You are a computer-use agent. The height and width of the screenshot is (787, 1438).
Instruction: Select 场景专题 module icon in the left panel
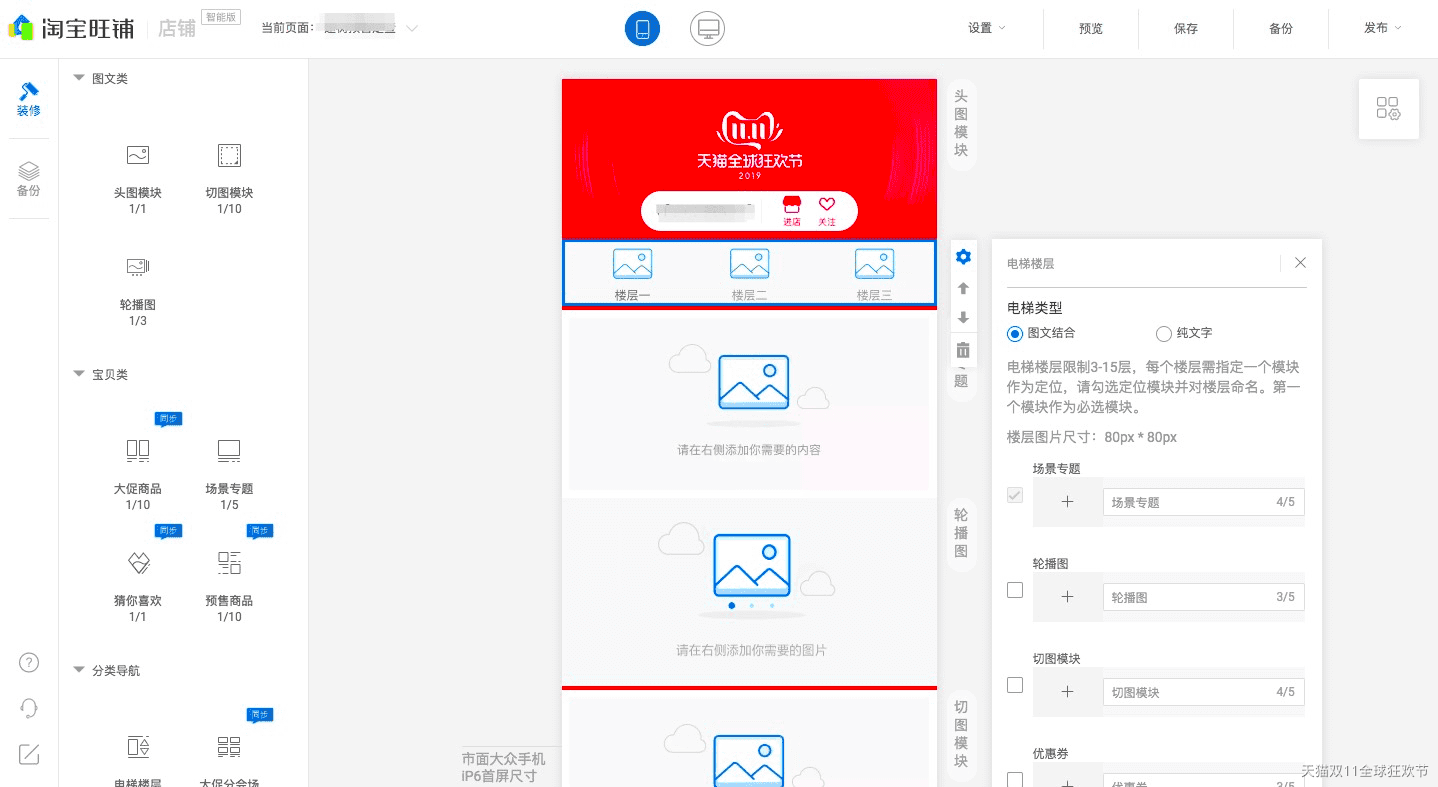[229, 451]
